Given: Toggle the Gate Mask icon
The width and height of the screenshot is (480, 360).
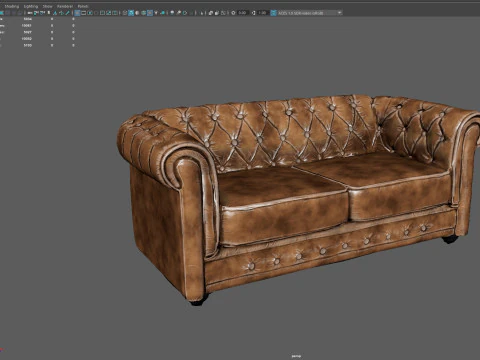Looking at the screenshot, I should pos(96,13).
